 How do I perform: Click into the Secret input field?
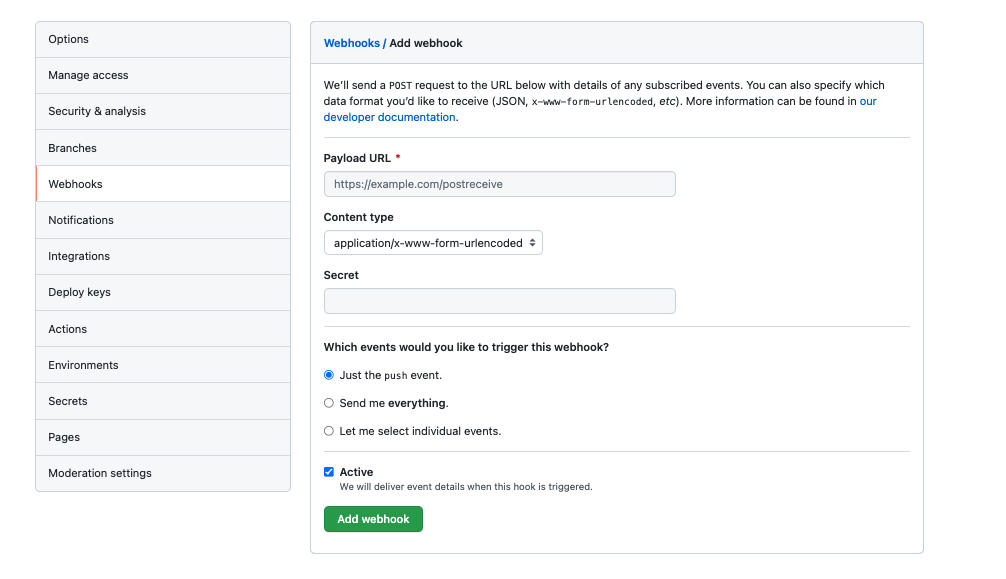coord(499,301)
